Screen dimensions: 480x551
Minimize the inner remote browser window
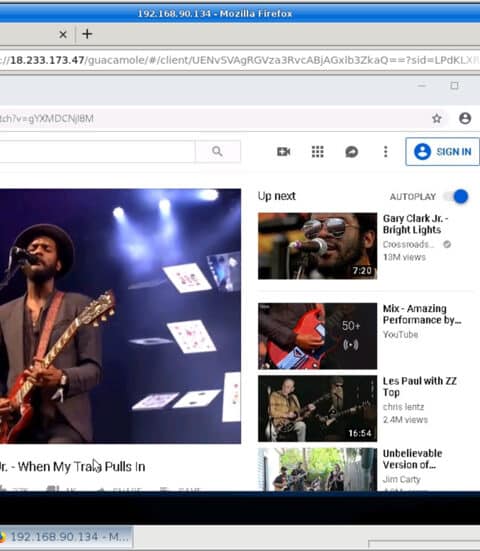tap(422, 86)
